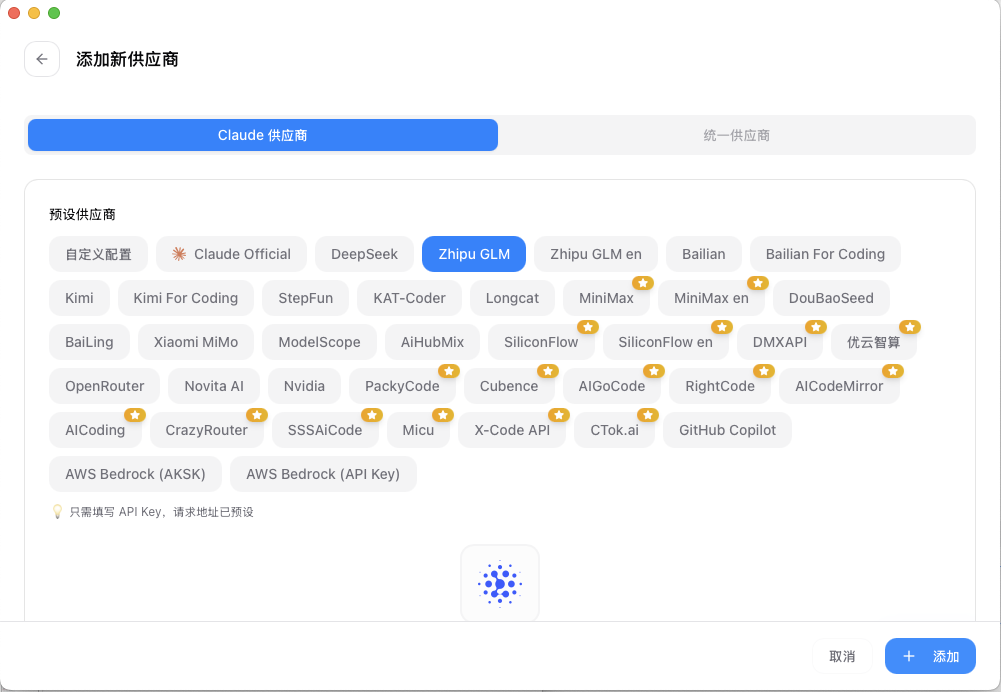Screen dimensions: 1001x692
Task: Click the macOS green maximize window button
Action: (54, 13)
